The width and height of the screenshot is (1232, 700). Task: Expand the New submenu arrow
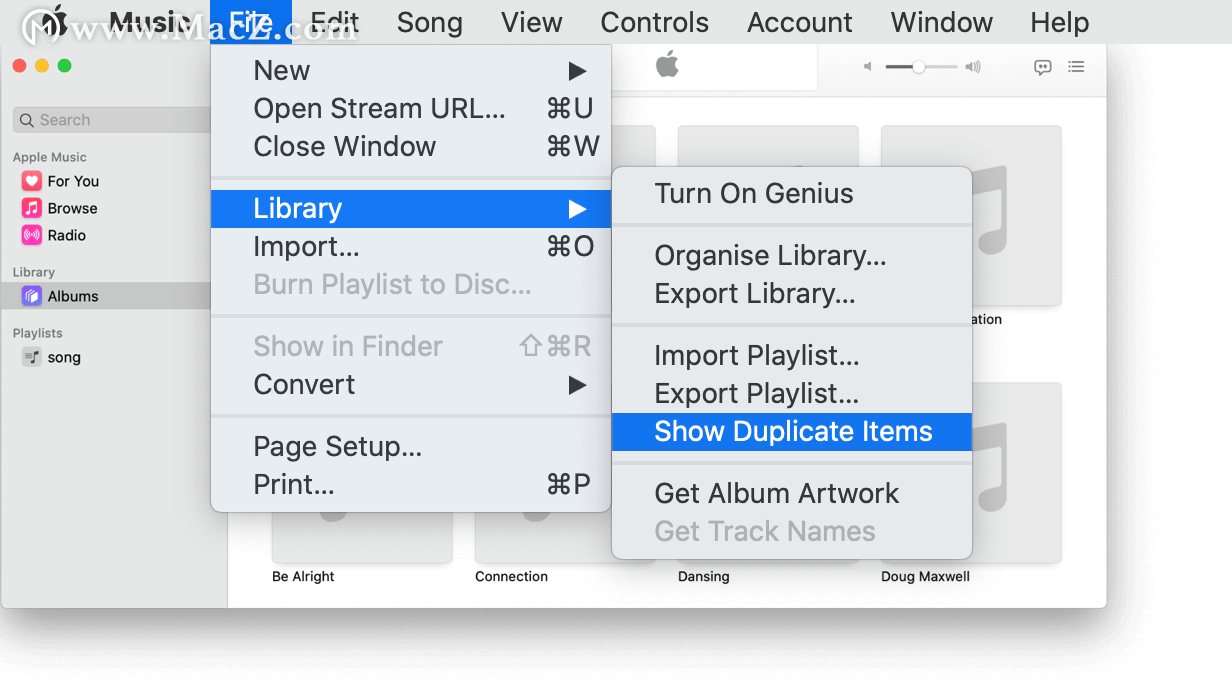tap(577, 71)
